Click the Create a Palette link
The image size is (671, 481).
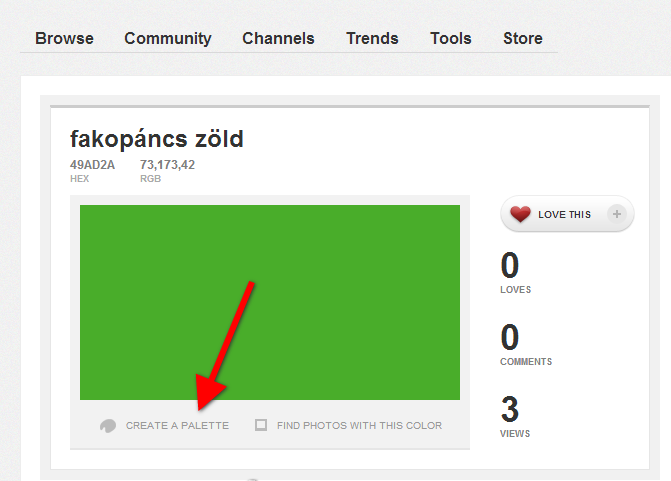177,426
